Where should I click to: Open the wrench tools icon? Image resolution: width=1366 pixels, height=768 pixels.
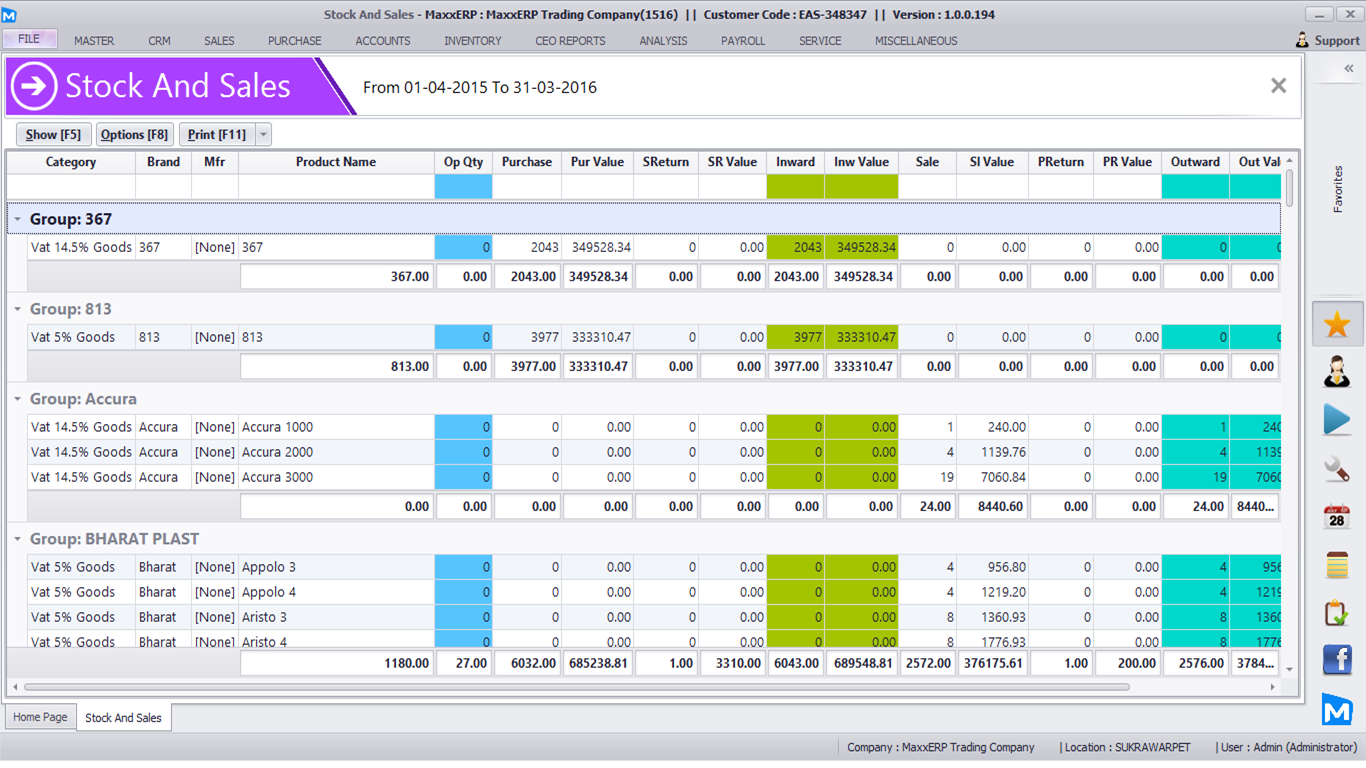pos(1337,467)
